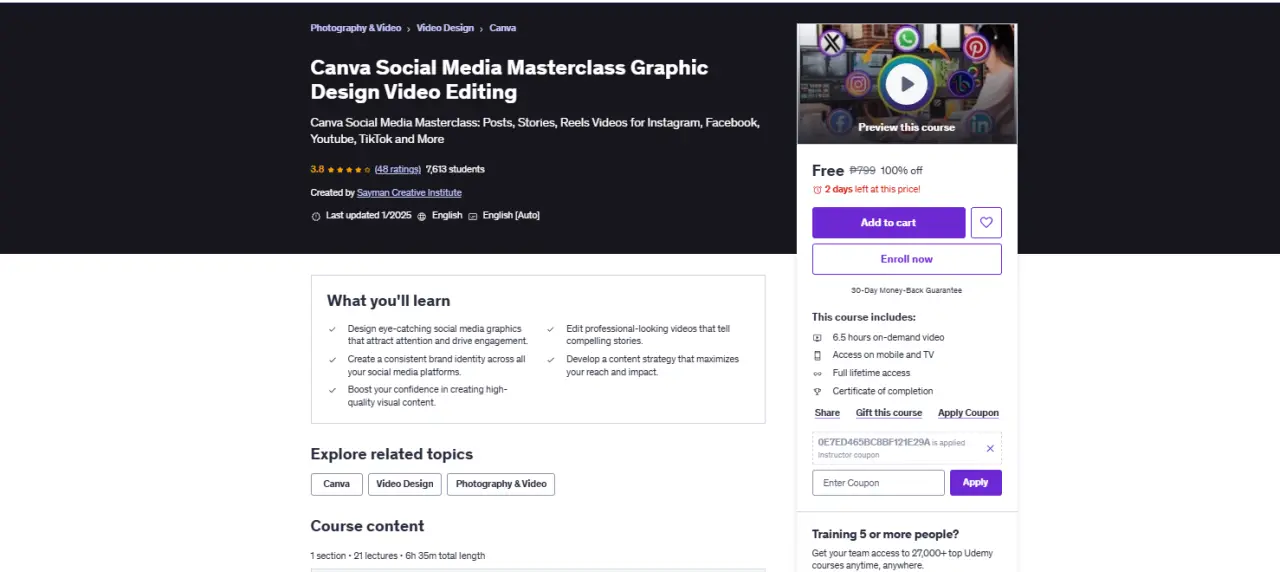Click the Share link
This screenshot has height=572, width=1280.
pos(827,413)
